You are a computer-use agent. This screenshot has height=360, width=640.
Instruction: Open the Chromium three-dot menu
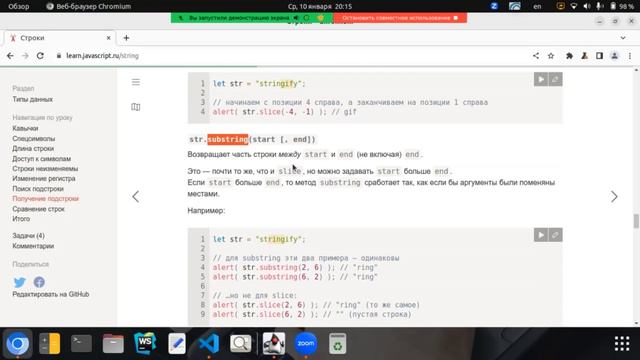(x=630, y=56)
